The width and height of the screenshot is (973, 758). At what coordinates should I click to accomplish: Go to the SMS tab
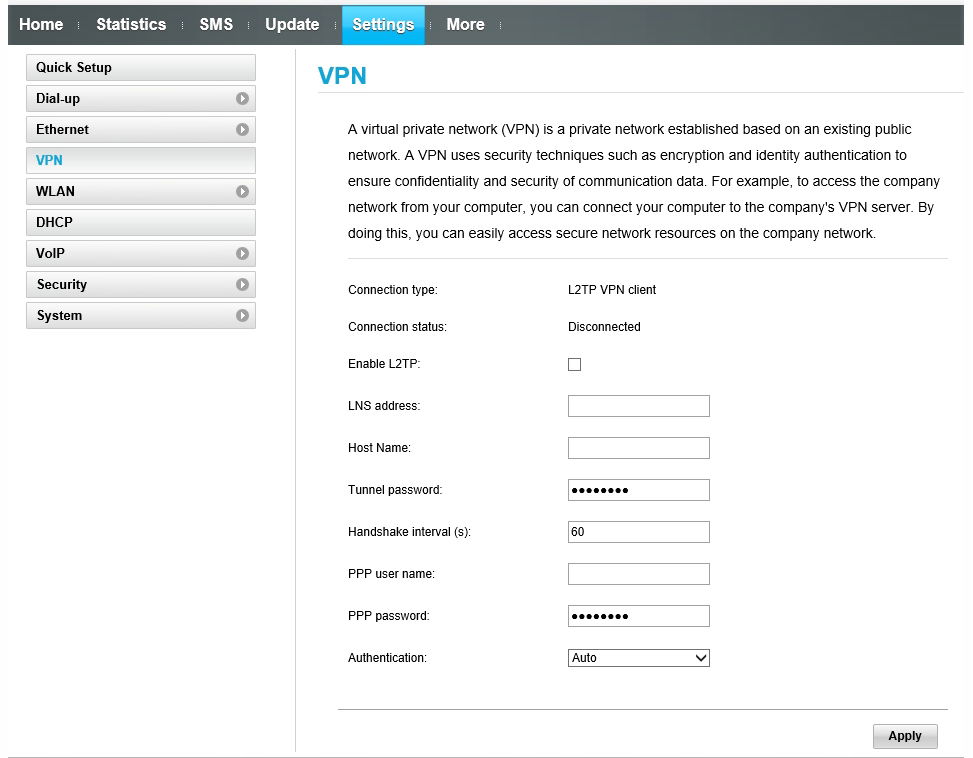[x=216, y=24]
